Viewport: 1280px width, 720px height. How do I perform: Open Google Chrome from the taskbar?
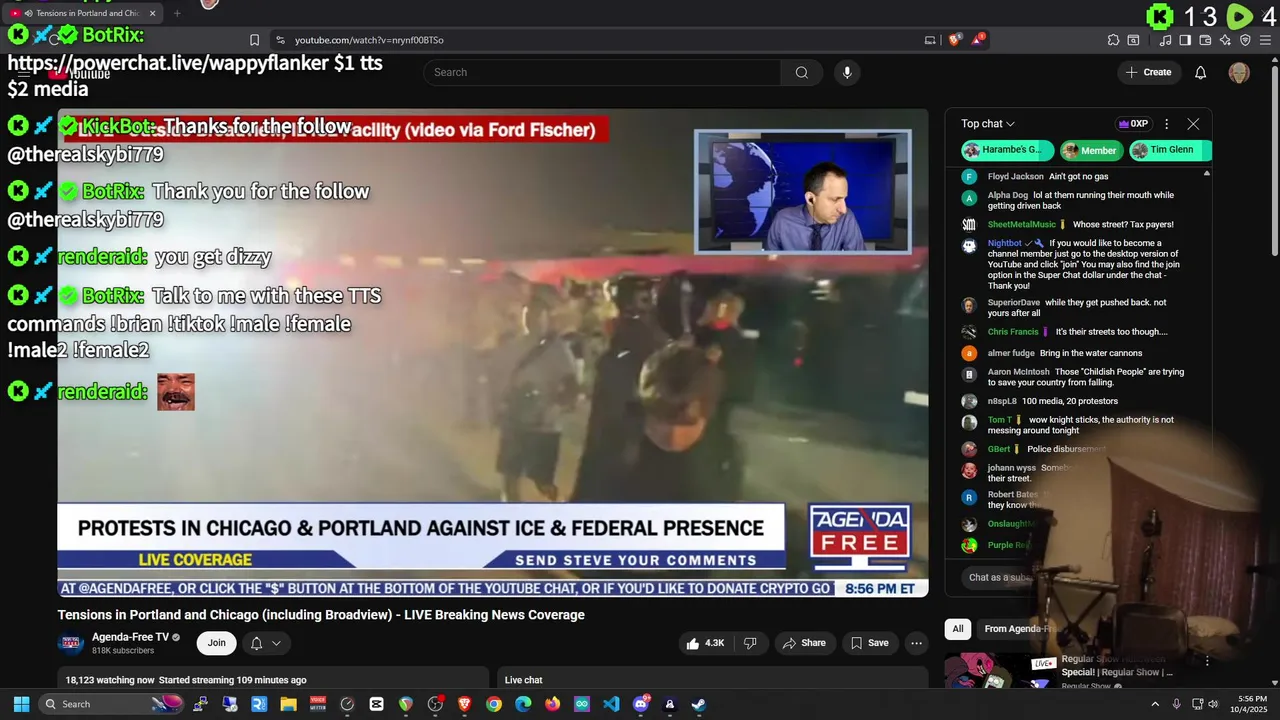[494, 704]
